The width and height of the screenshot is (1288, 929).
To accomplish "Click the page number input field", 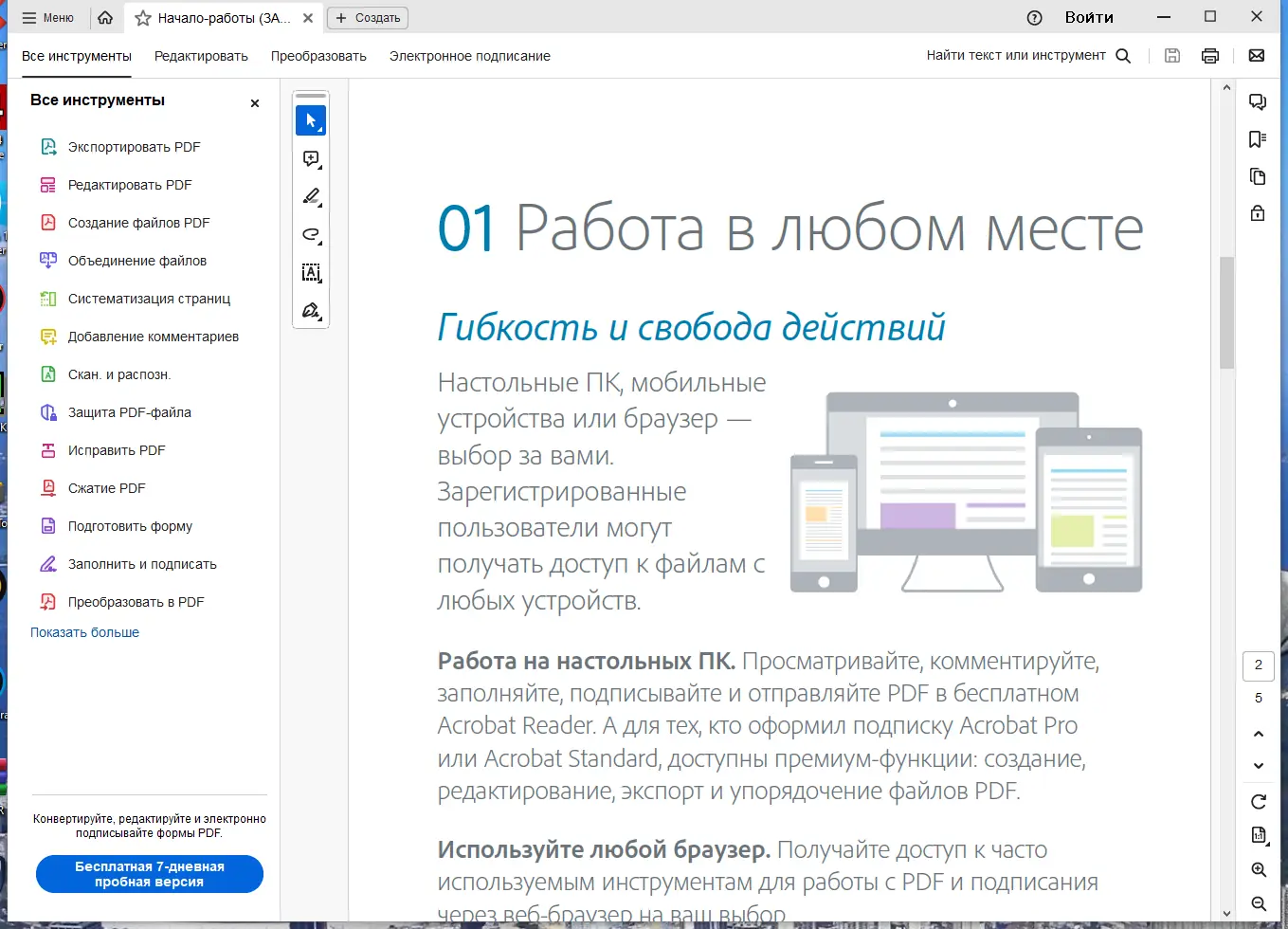I will [1258, 665].
